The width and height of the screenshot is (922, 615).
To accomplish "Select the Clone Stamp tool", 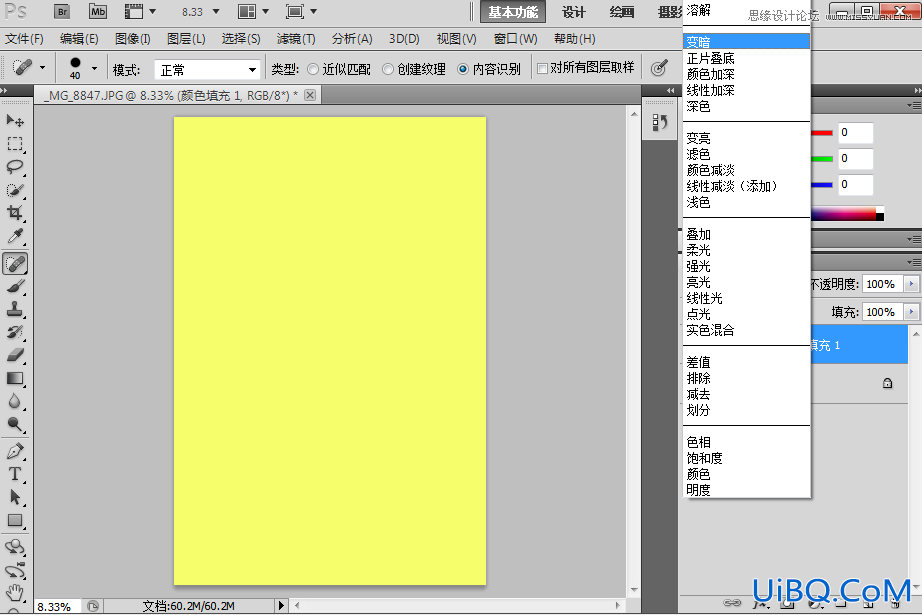I will [15, 309].
